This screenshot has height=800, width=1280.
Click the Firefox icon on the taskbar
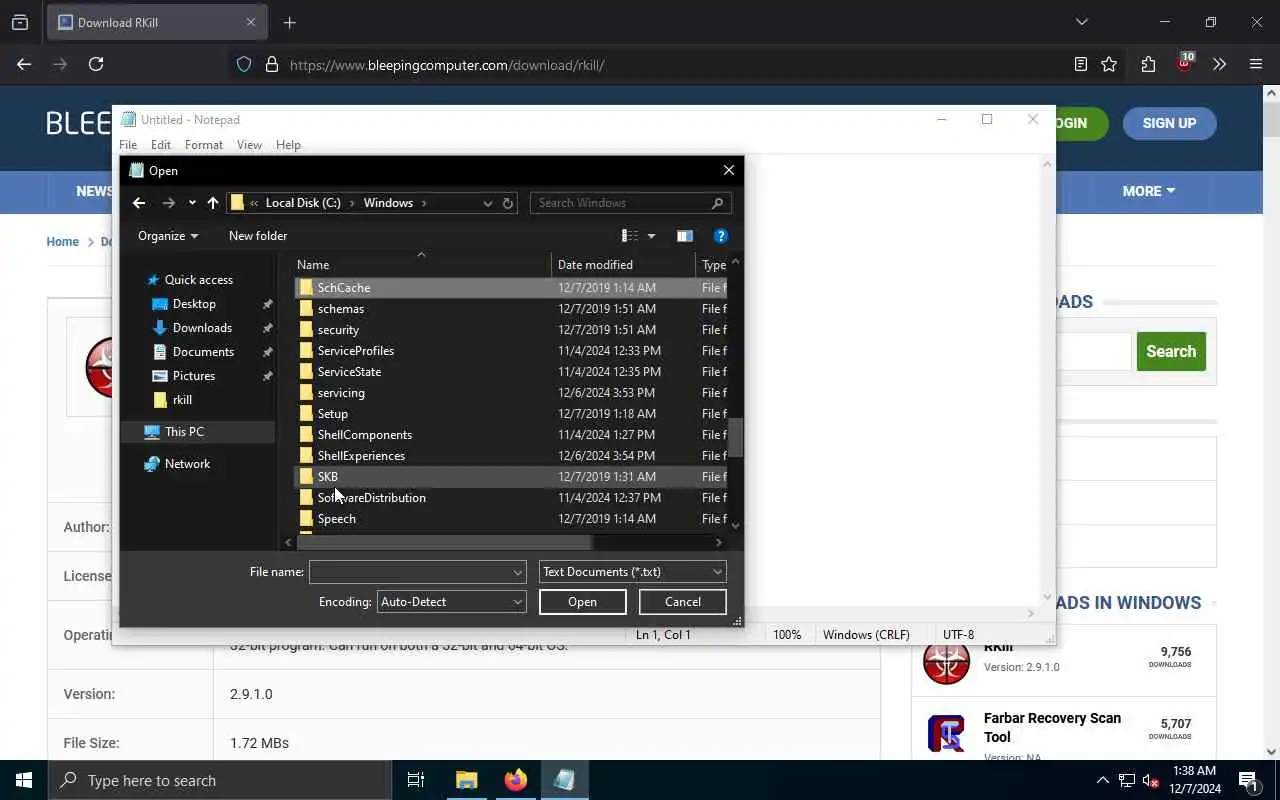pyautogui.click(x=516, y=780)
